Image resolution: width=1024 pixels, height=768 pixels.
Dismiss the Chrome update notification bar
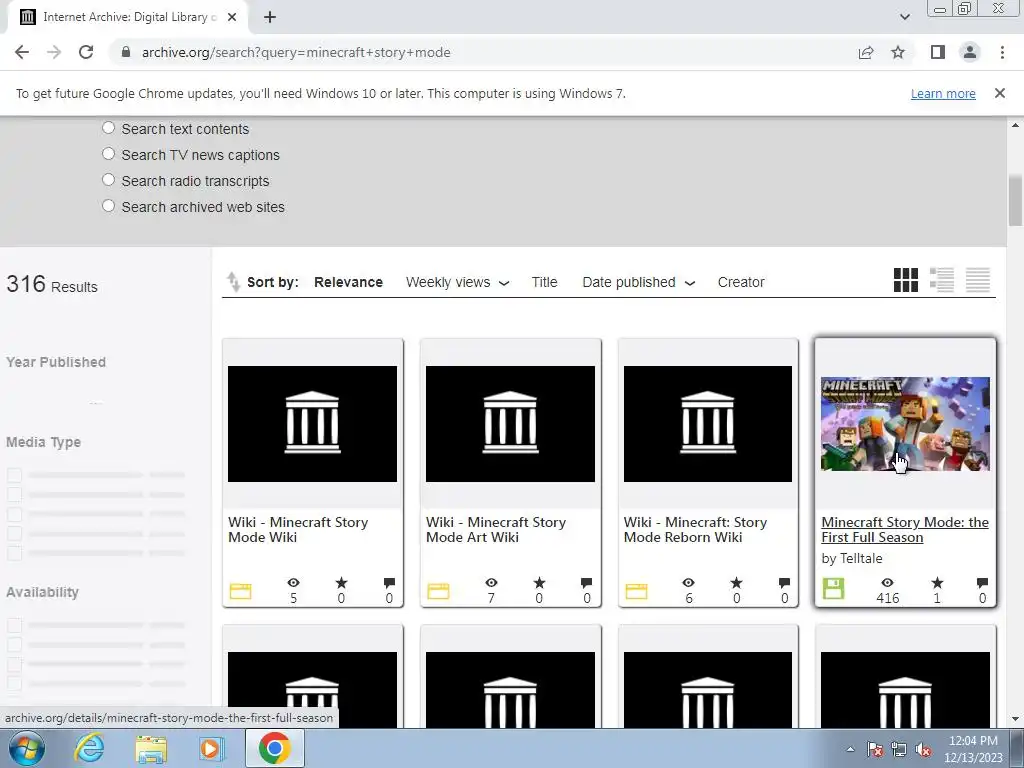click(x=999, y=93)
